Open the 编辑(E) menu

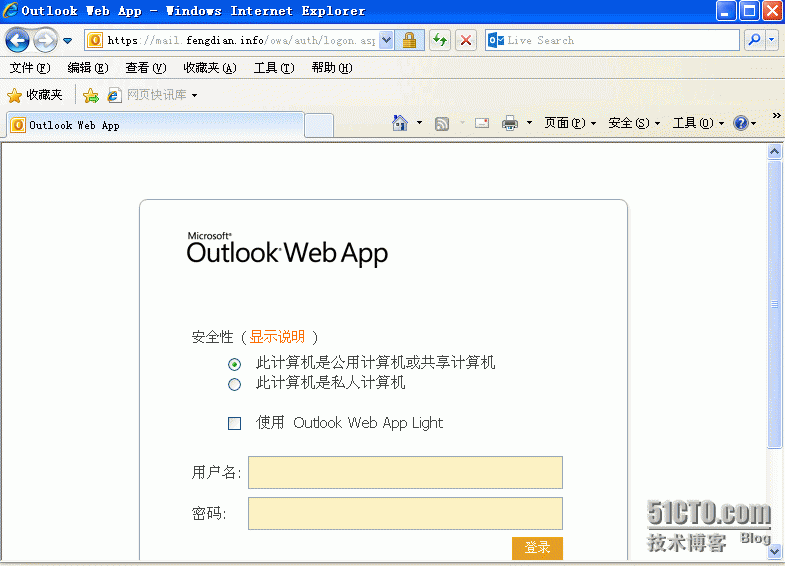click(x=88, y=68)
